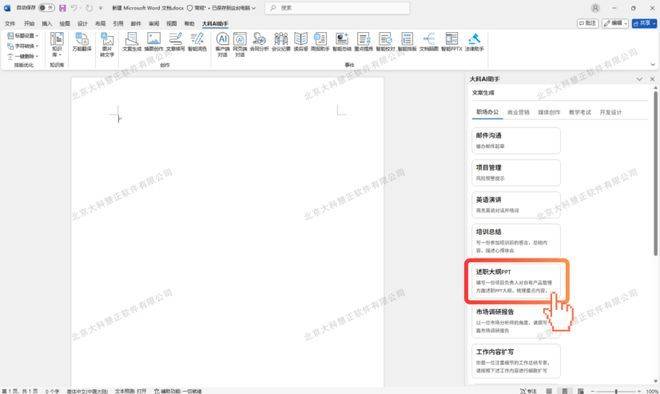660x394 pixels.
Task: Toggle the 自动保存 AutoSave switch
Action: pos(46,8)
